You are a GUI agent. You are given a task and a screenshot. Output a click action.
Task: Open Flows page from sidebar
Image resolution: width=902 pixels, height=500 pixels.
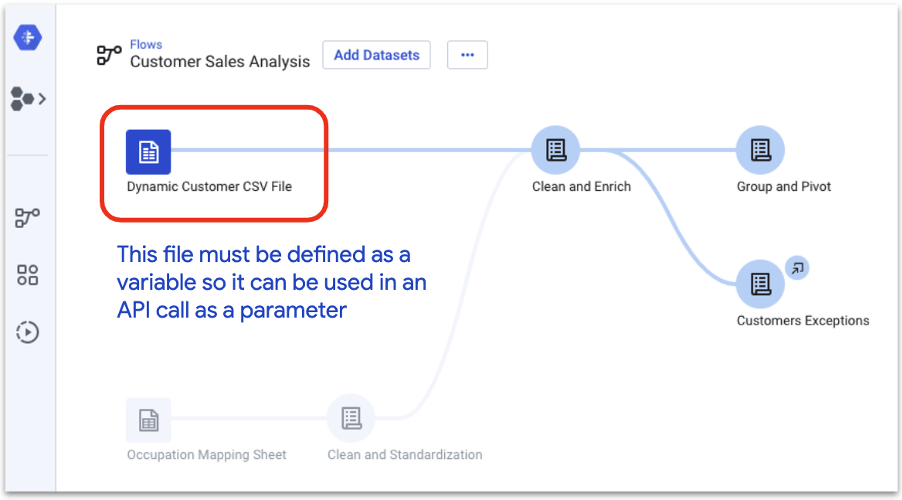click(x=27, y=217)
